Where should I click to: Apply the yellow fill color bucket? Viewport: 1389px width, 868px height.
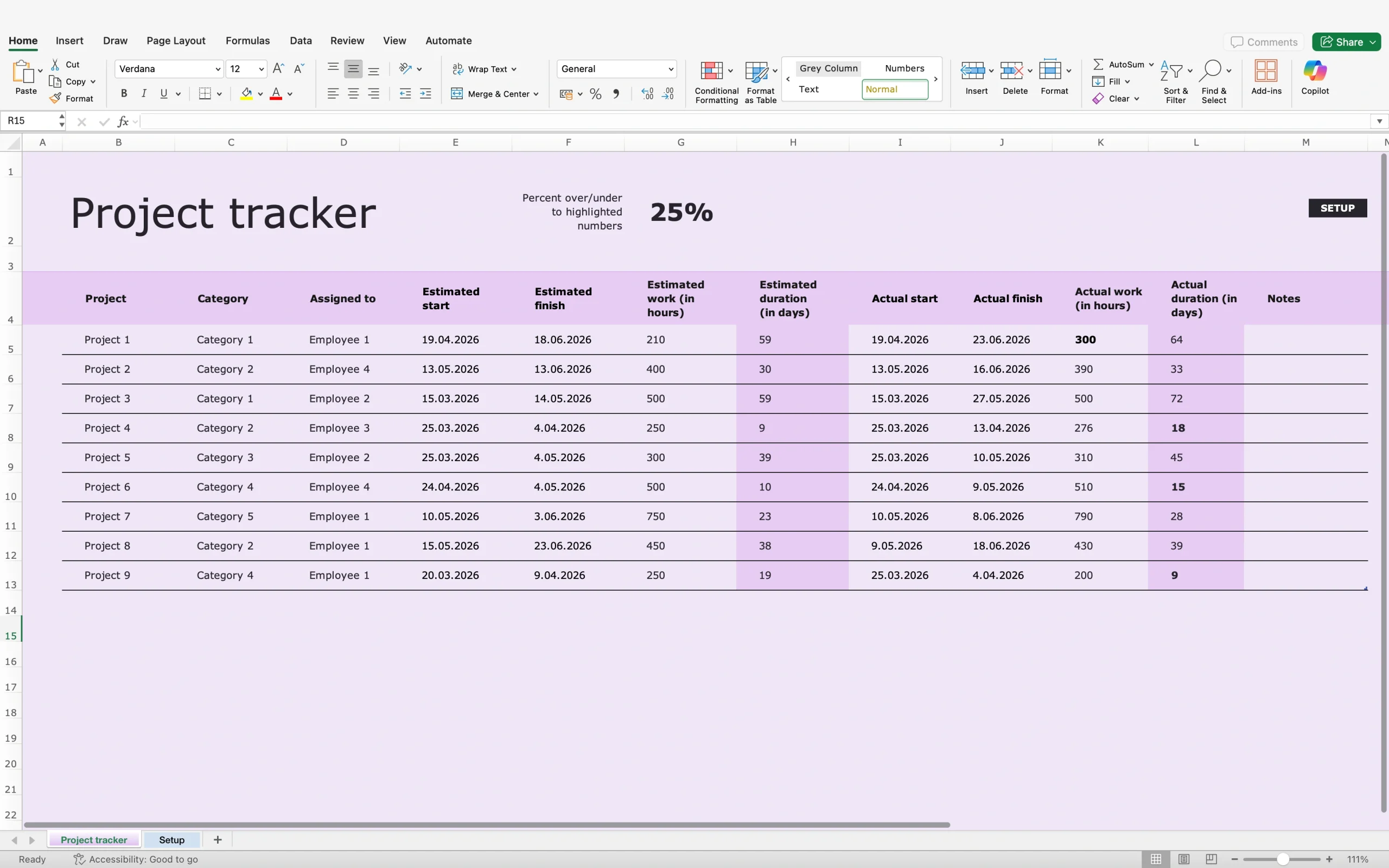pyautogui.click(x=247, y=93)
